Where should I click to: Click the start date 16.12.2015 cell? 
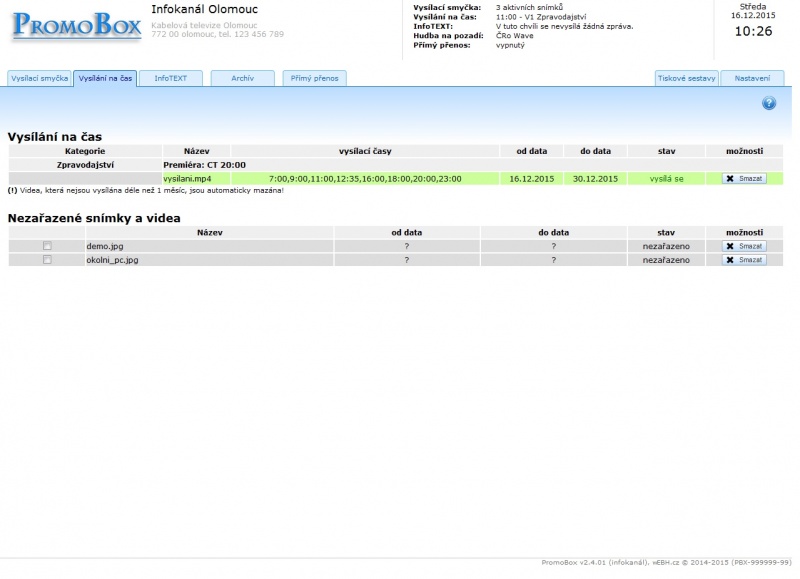[531, 179]
